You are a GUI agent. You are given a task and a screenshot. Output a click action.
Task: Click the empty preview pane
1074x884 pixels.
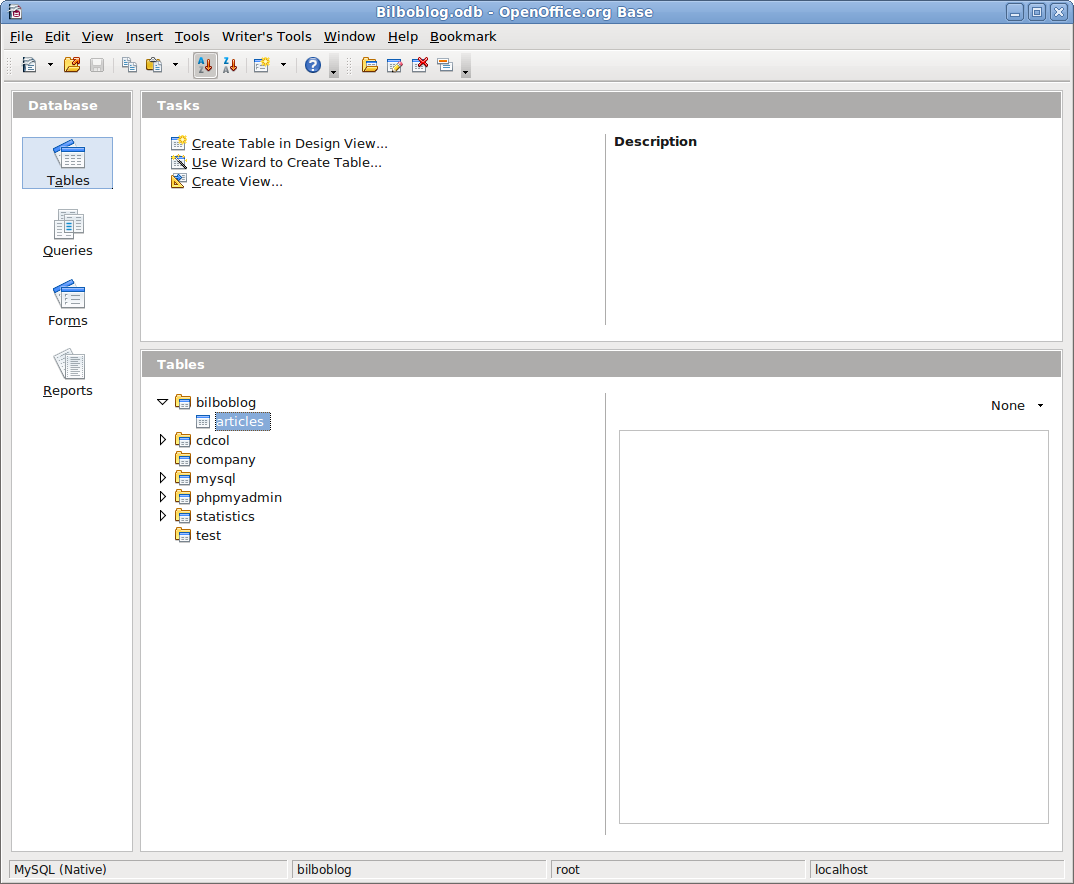click(834, 627)
